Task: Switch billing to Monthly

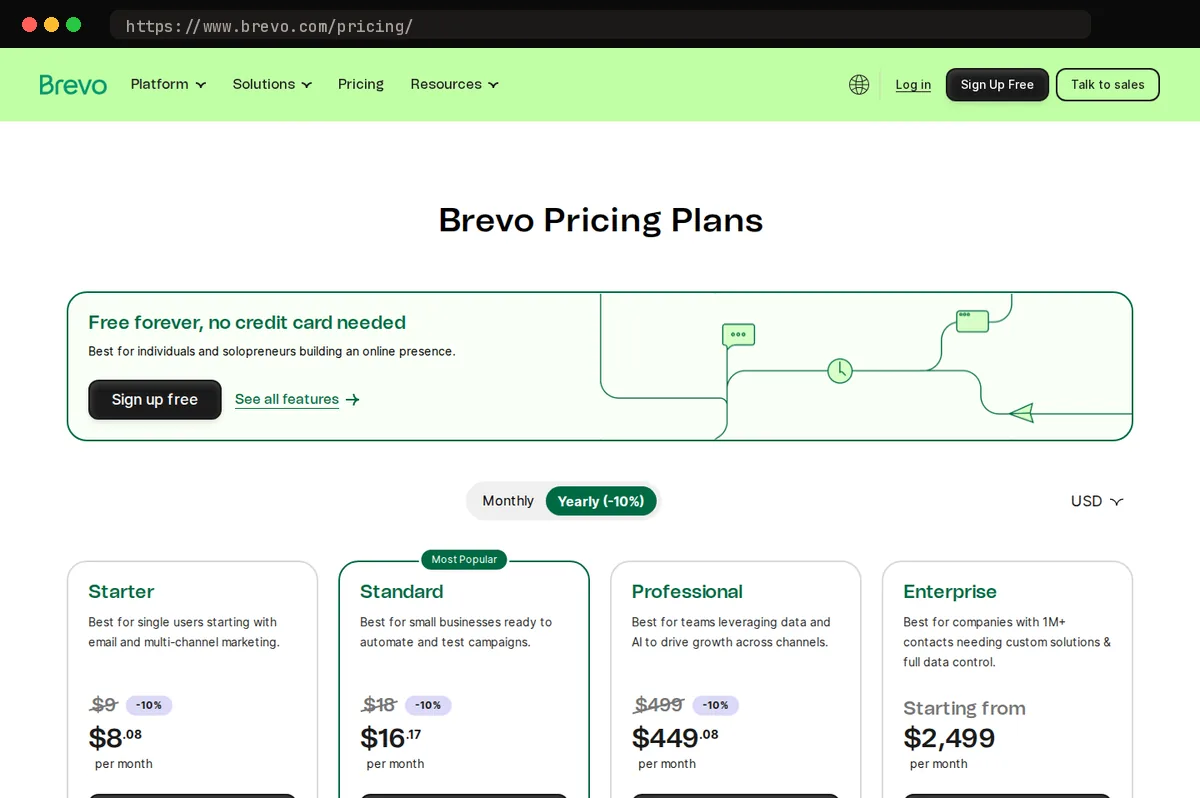Action: (508, 501)
